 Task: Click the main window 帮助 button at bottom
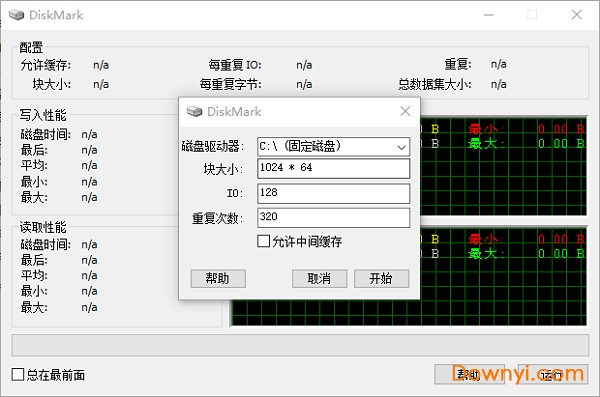pyautogui.click(x=470, y=374)
